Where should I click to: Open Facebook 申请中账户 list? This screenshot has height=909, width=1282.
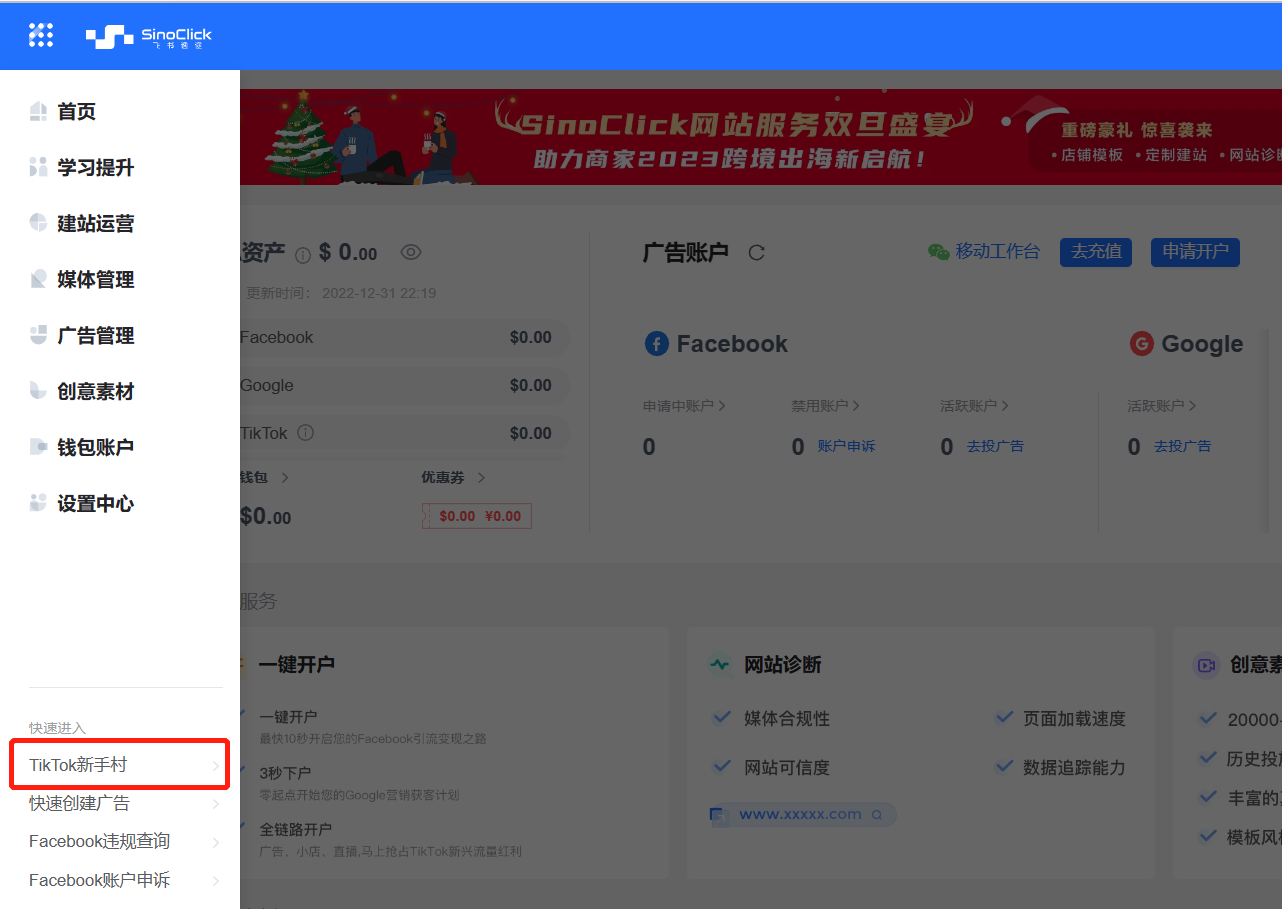684,406
